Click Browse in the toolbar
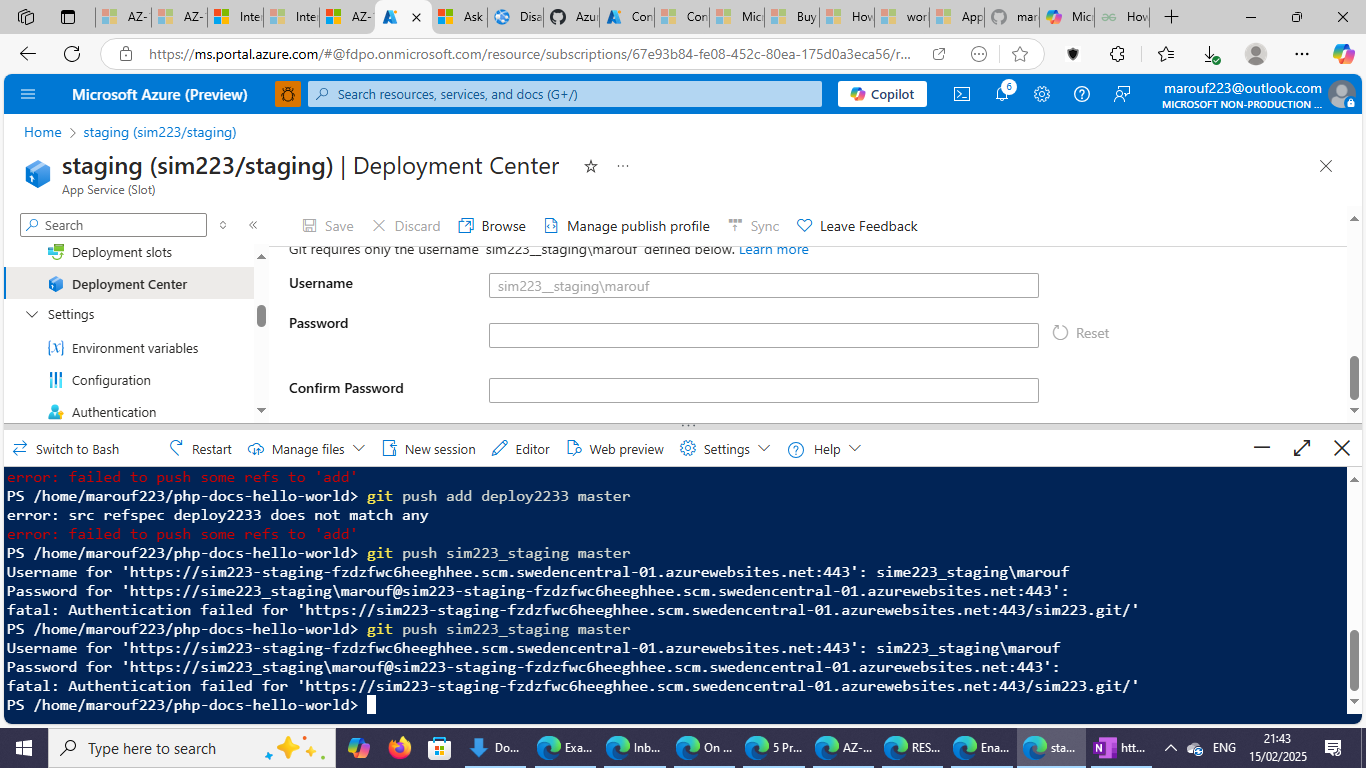Image resolution: width=1366 pixels, height=768 pixels. point(492,226)
